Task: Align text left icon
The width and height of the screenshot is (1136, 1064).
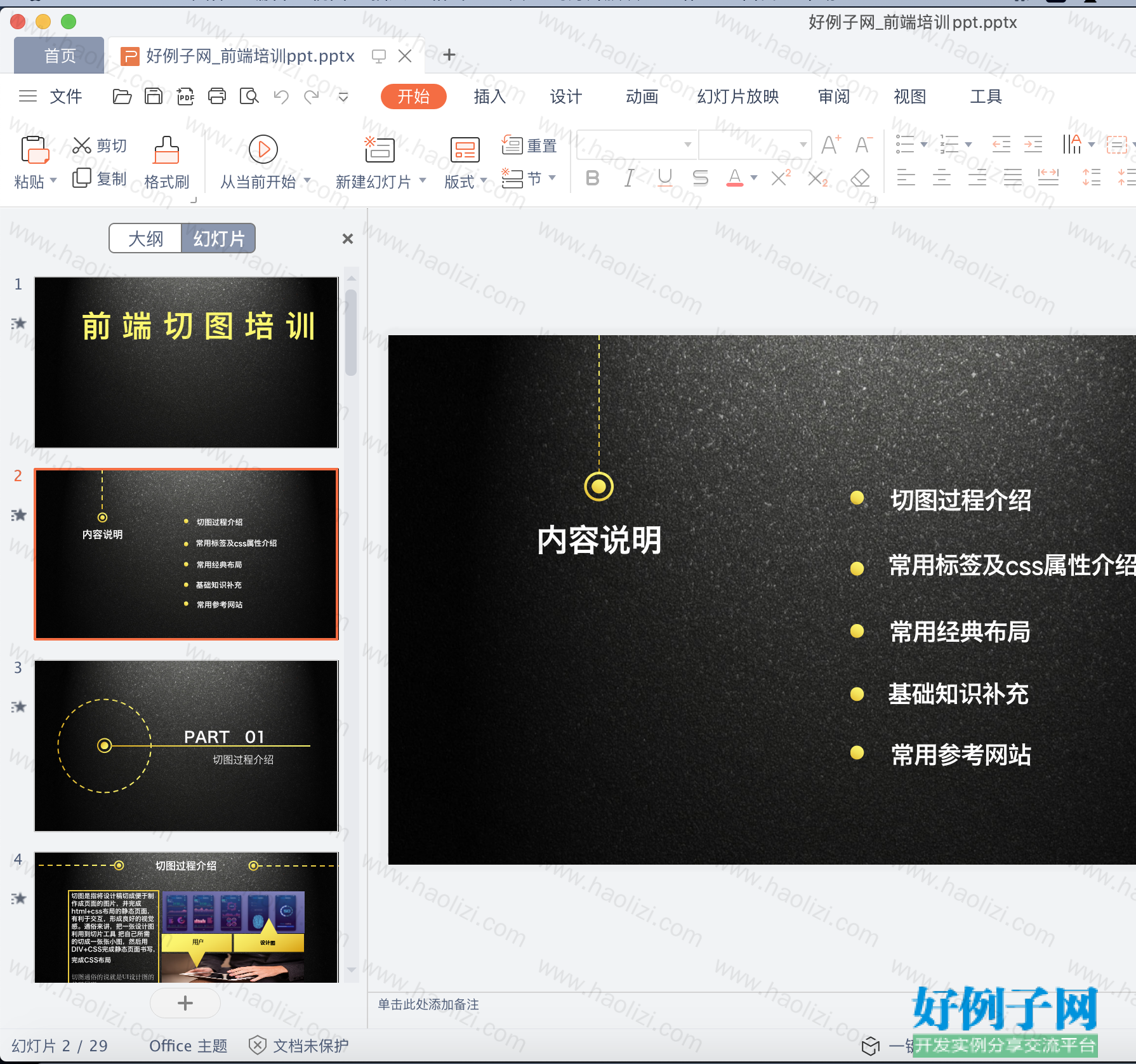Action: 906,178
